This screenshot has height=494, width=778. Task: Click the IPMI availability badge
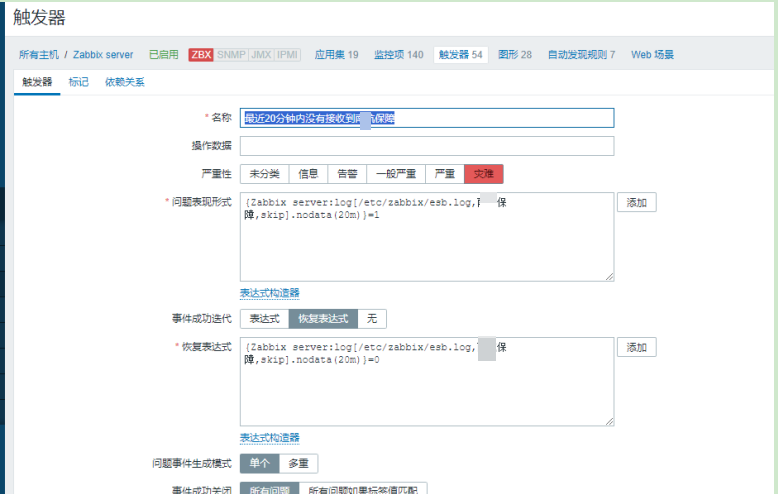(x=287, y=55)
